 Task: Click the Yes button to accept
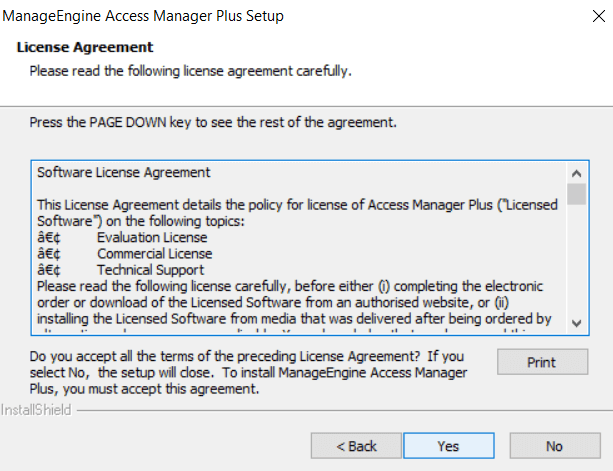449,446
